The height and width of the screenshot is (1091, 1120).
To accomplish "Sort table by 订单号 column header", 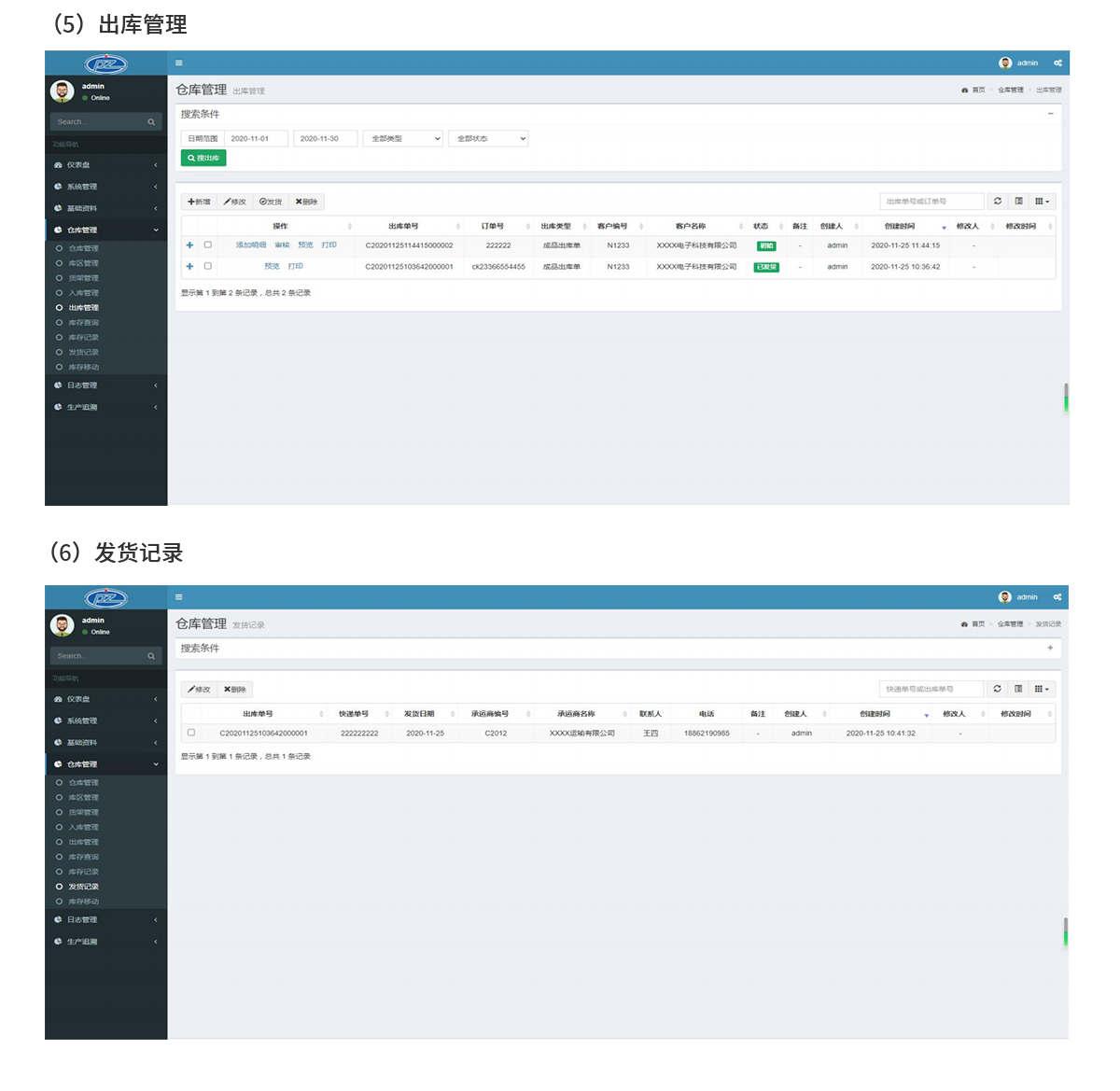I will coord(493,226).
